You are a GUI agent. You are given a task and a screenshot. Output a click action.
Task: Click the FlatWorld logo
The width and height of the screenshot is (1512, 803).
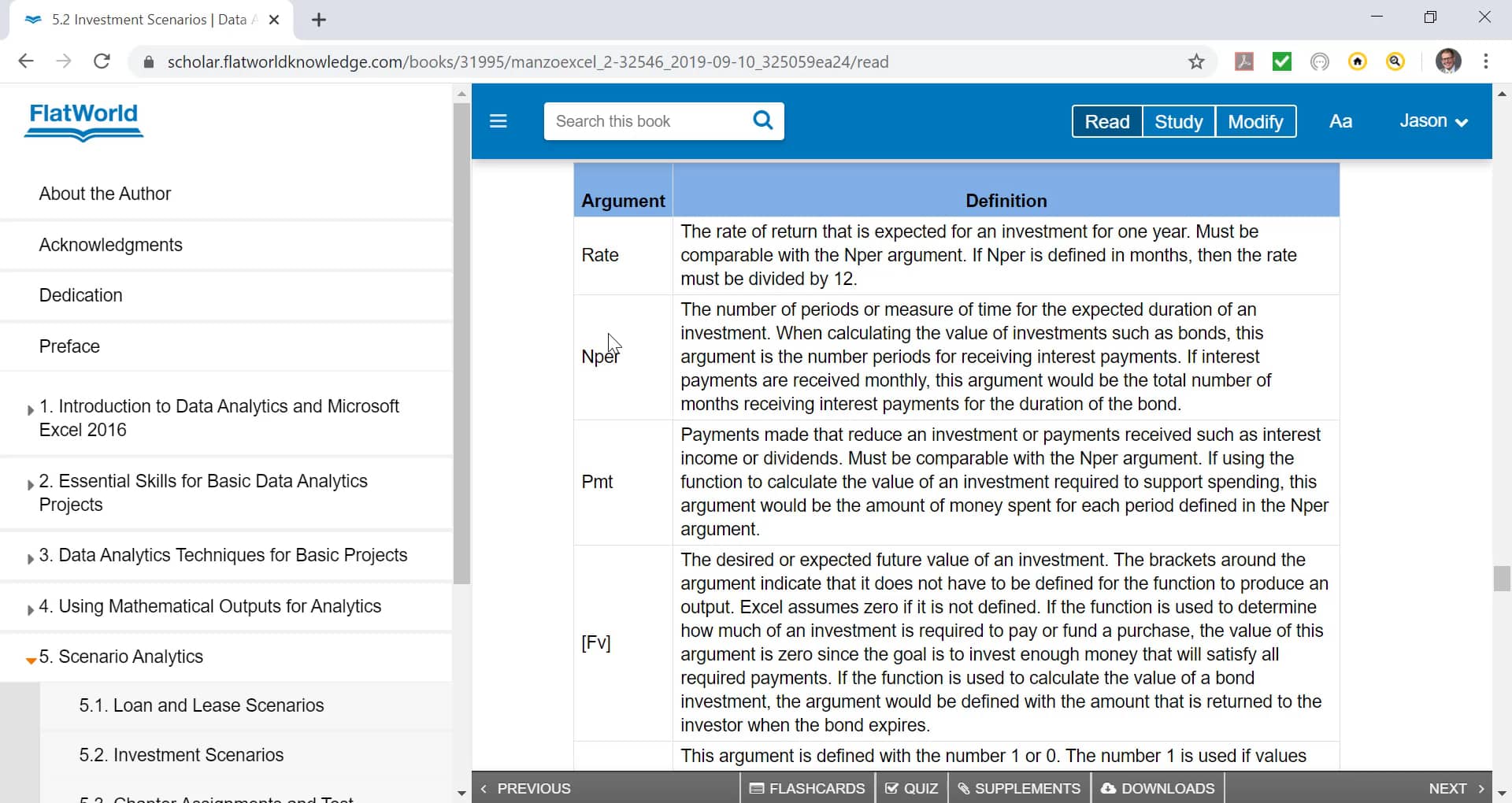(x=83, y=122)
